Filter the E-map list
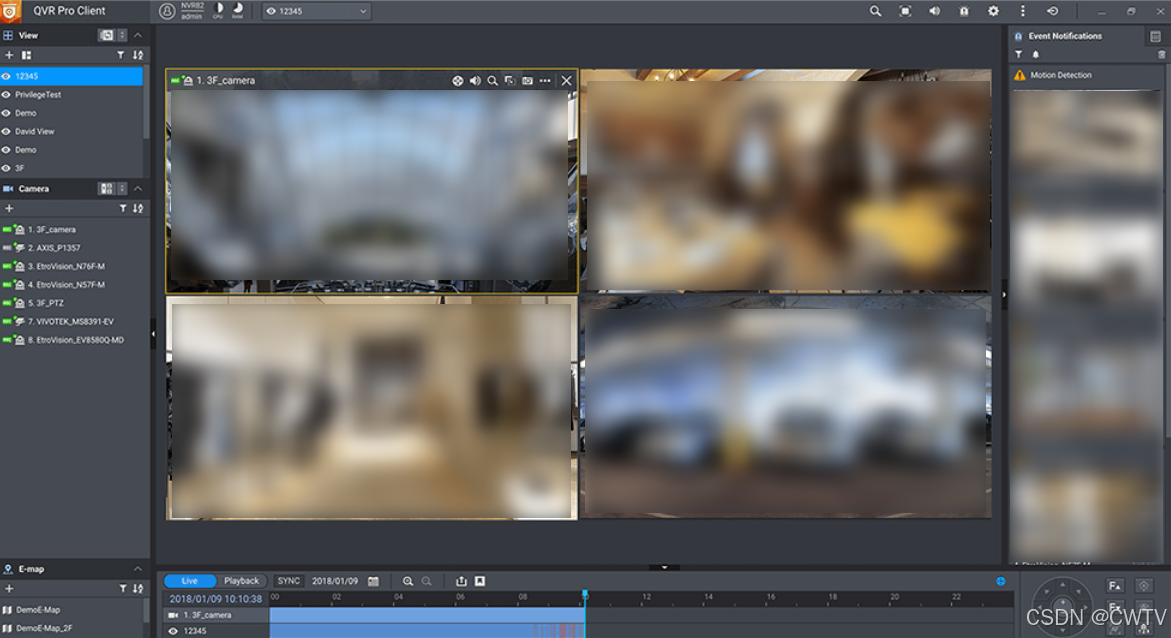The image size is (1171, 638). tap(123, 589)
